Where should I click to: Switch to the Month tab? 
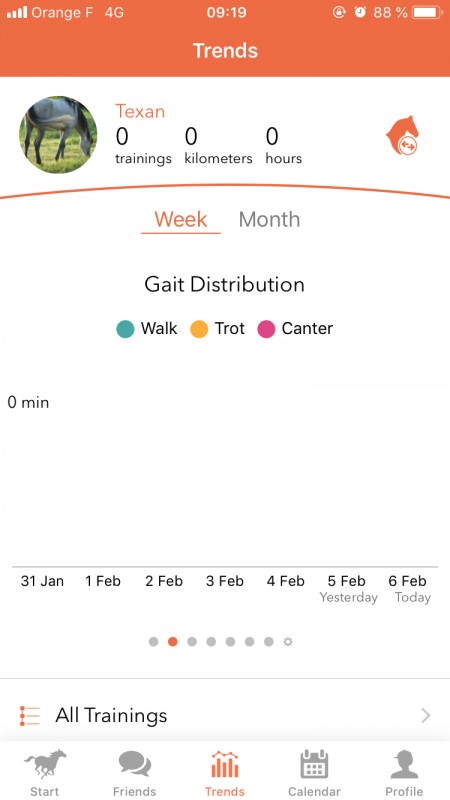click(269, 219)
